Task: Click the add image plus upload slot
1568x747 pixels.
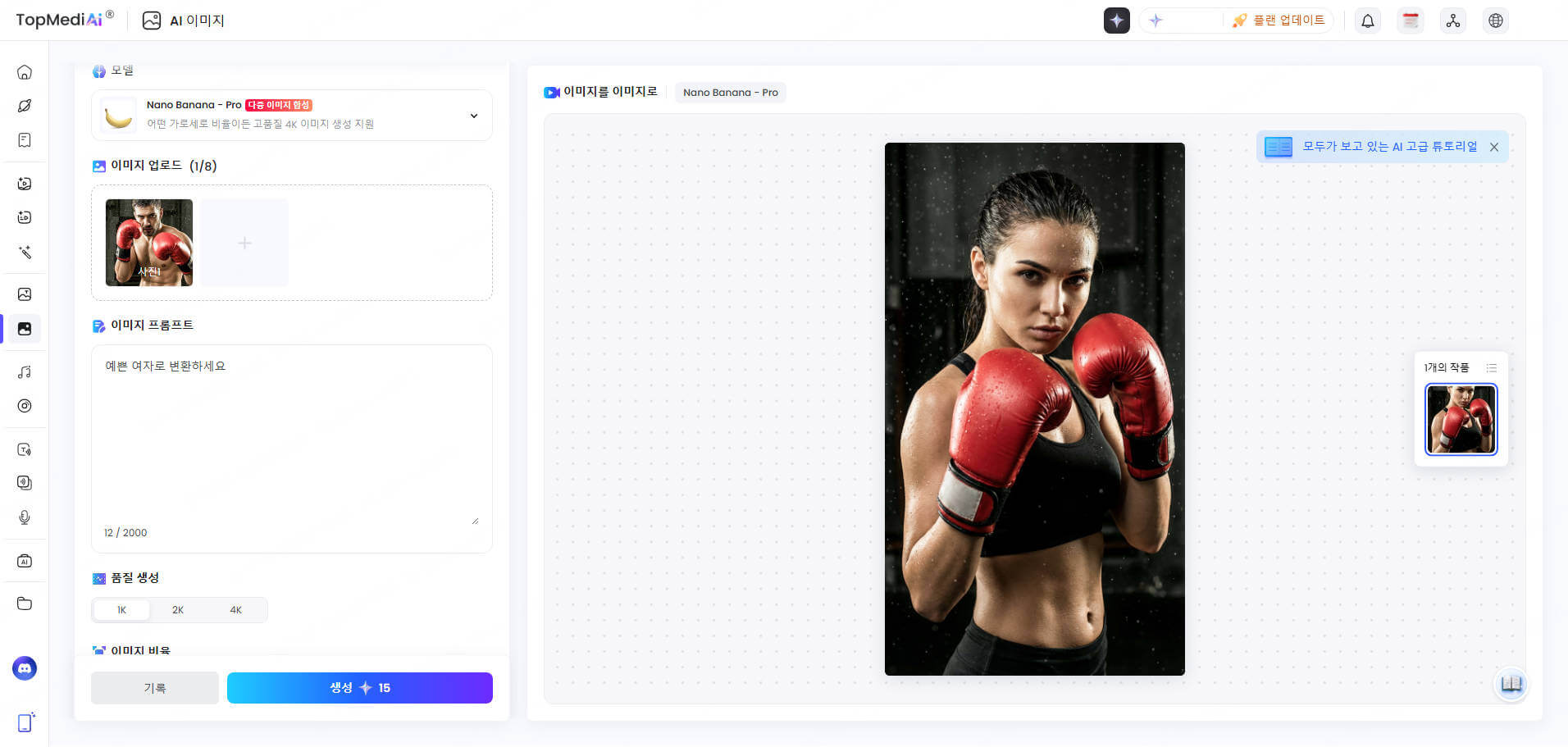Action: click(x=244, y=243)
